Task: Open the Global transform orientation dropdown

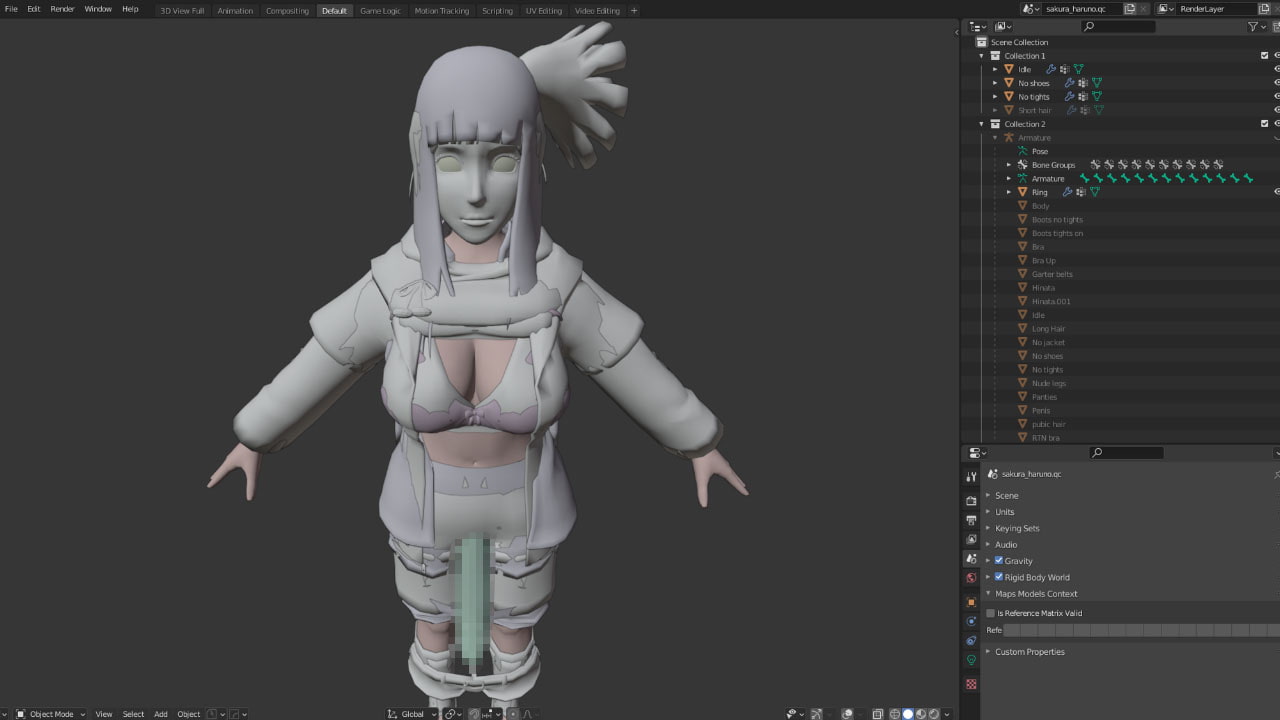Action: click(x=412, y=714)
